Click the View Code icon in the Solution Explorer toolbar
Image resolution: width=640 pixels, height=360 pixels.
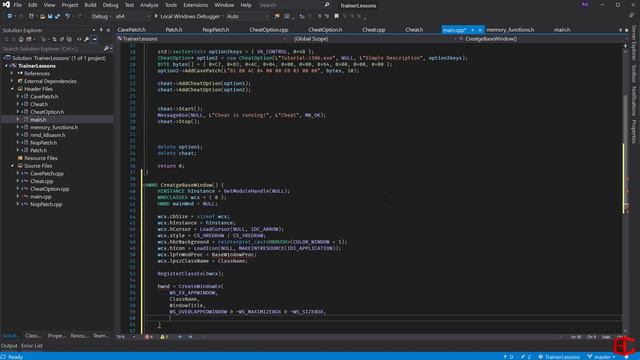[79, 39]
